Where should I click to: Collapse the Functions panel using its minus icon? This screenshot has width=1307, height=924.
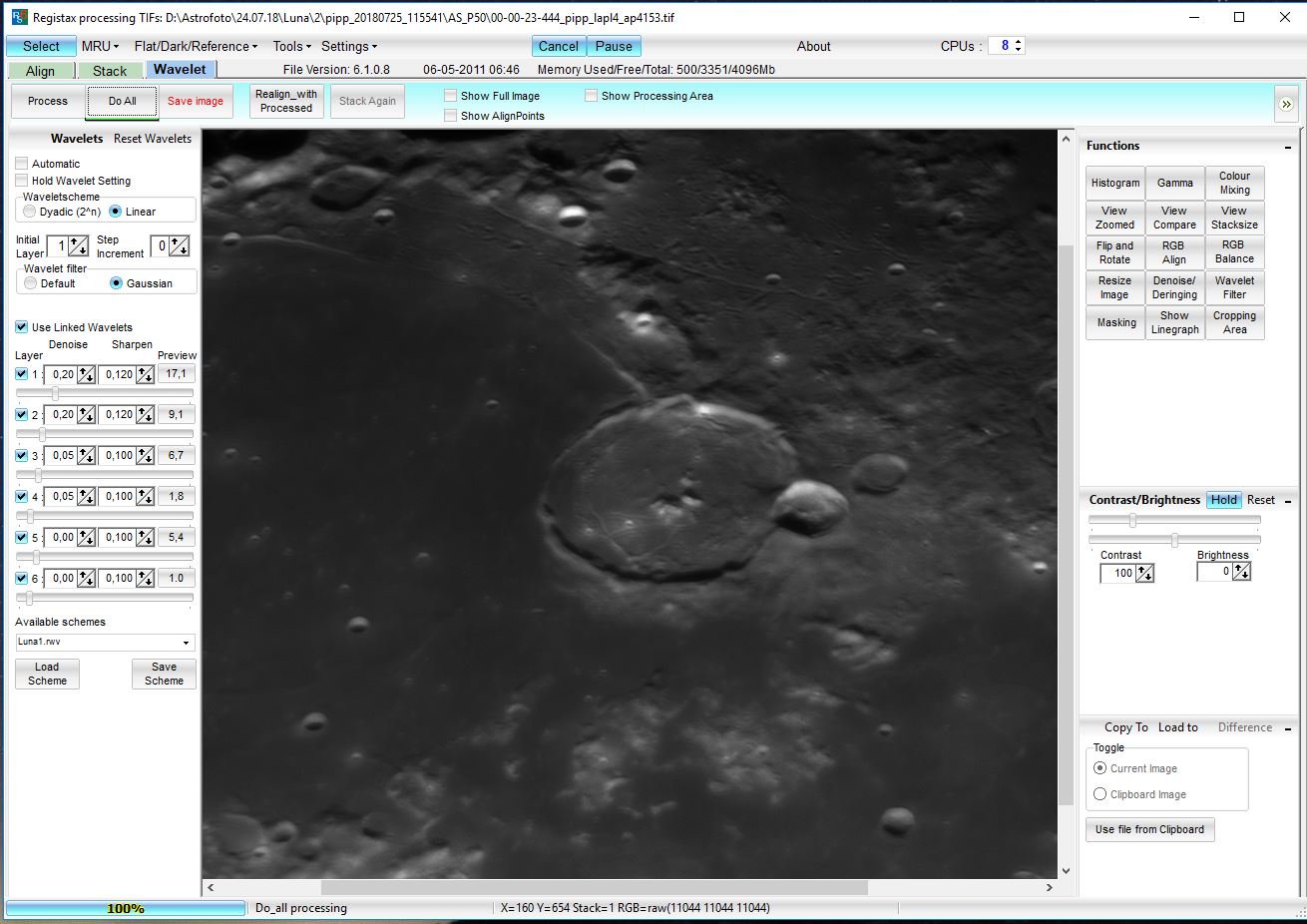click(1287, 147)
